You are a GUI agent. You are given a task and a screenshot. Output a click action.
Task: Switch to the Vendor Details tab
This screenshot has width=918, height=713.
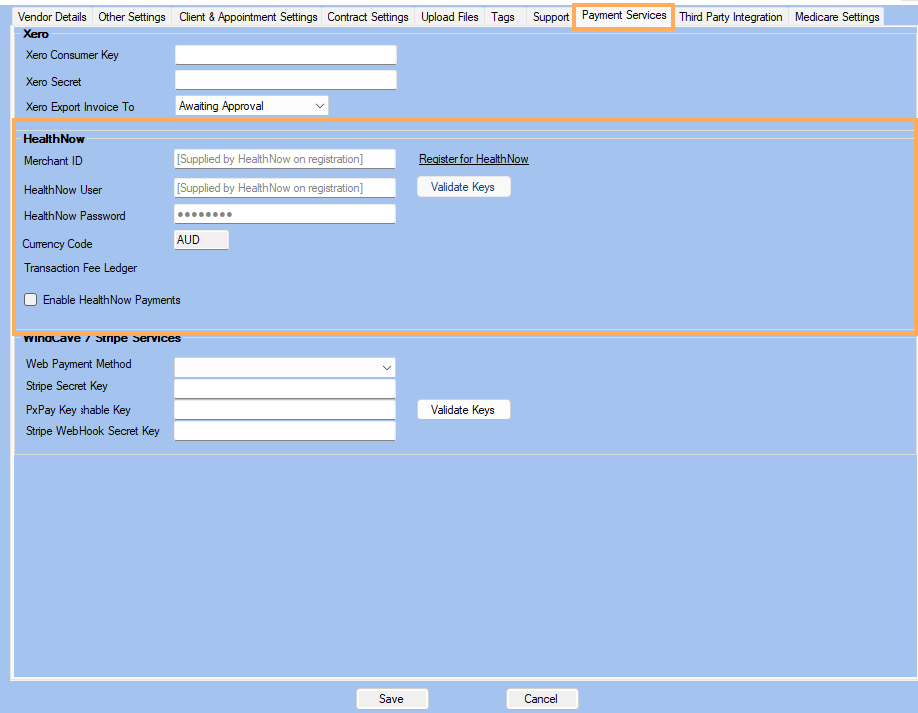[52, 17]
